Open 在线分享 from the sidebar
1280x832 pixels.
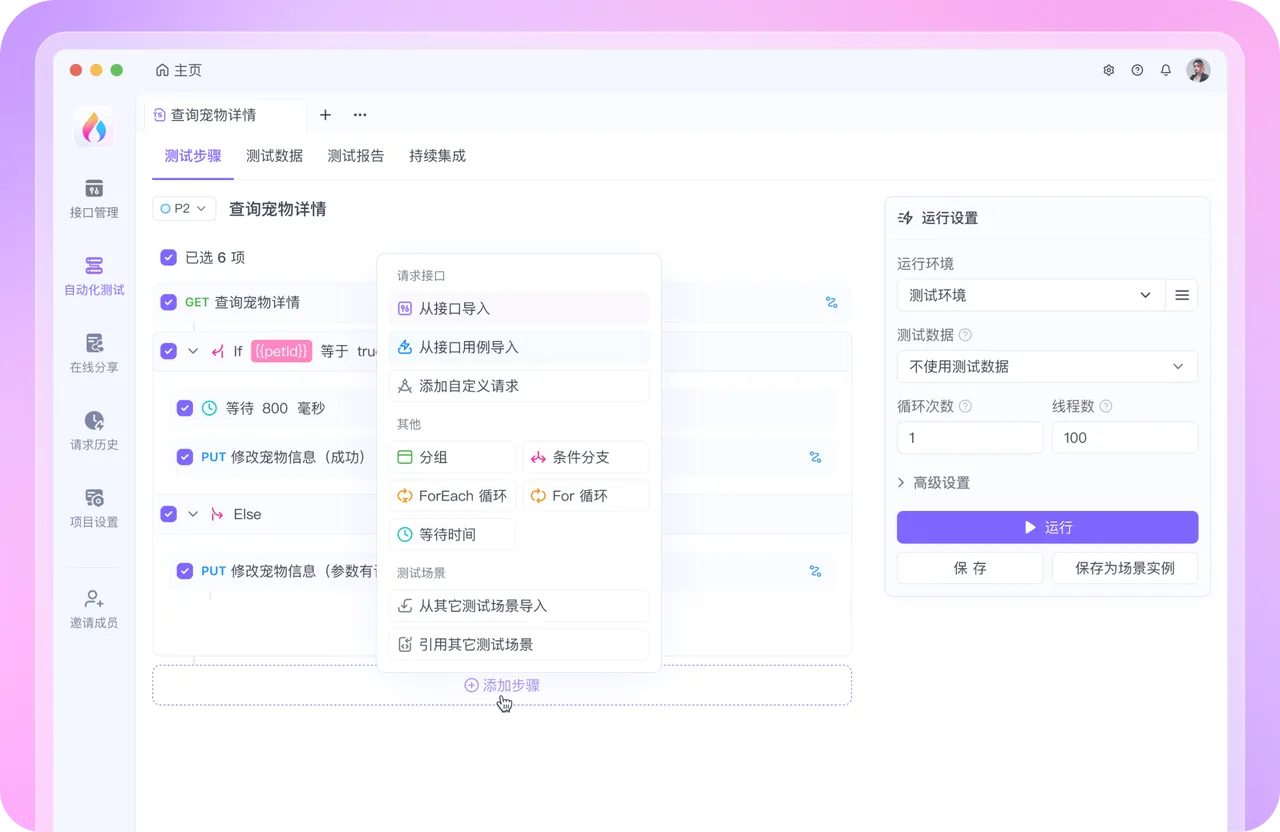coord(93,352)
